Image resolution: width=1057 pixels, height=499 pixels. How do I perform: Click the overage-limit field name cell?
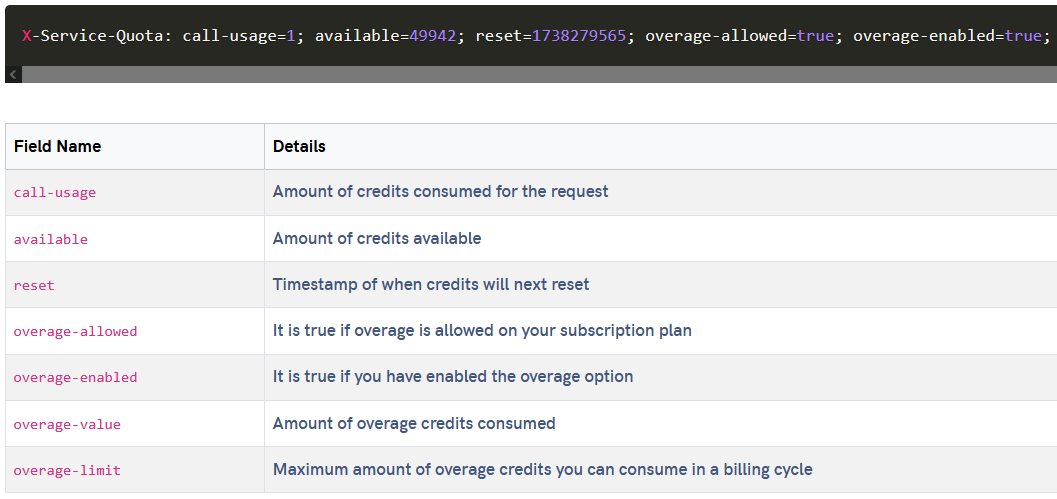click(x=135, y=470)
